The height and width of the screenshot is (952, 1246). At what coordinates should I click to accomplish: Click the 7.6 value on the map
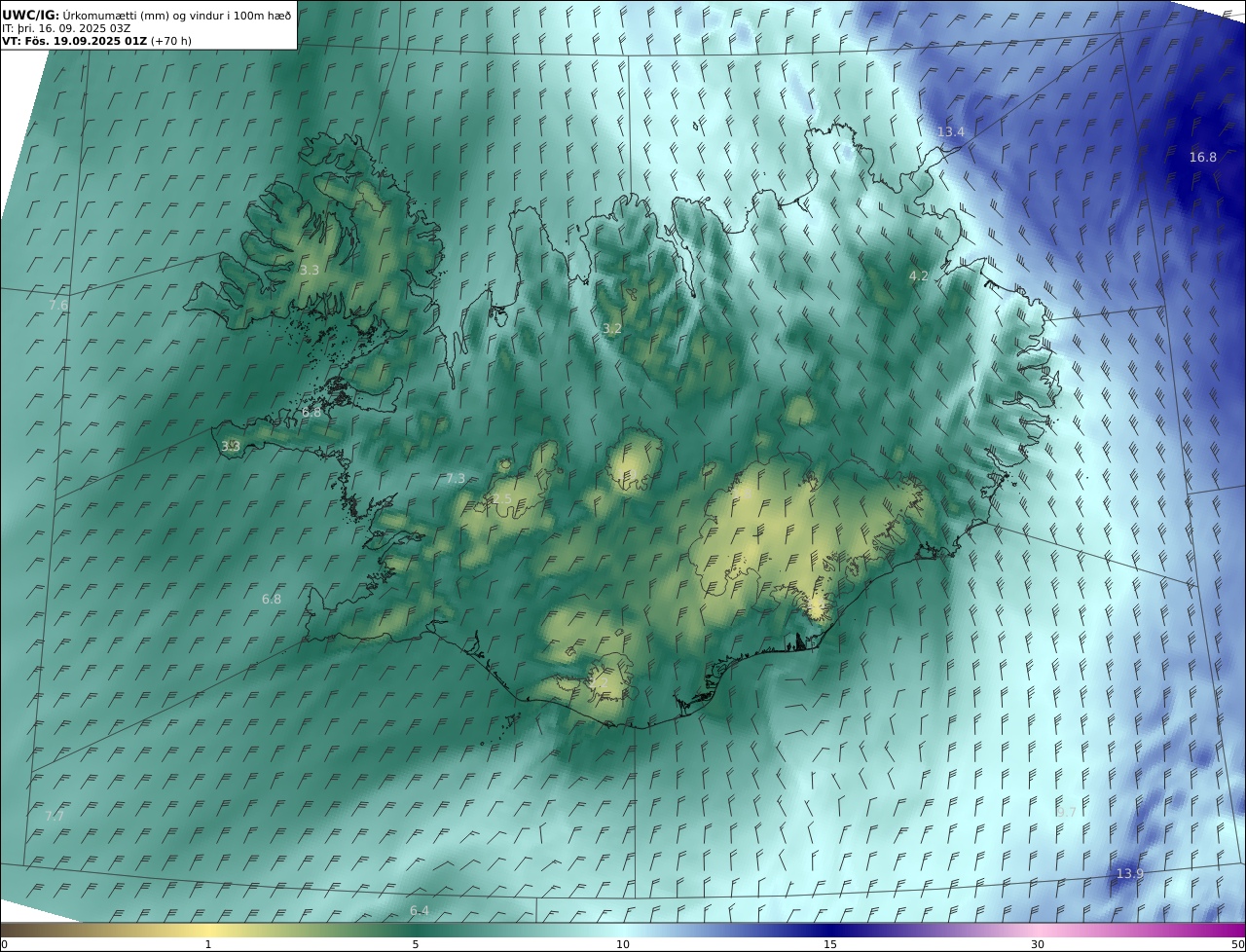tap(59, 306)
